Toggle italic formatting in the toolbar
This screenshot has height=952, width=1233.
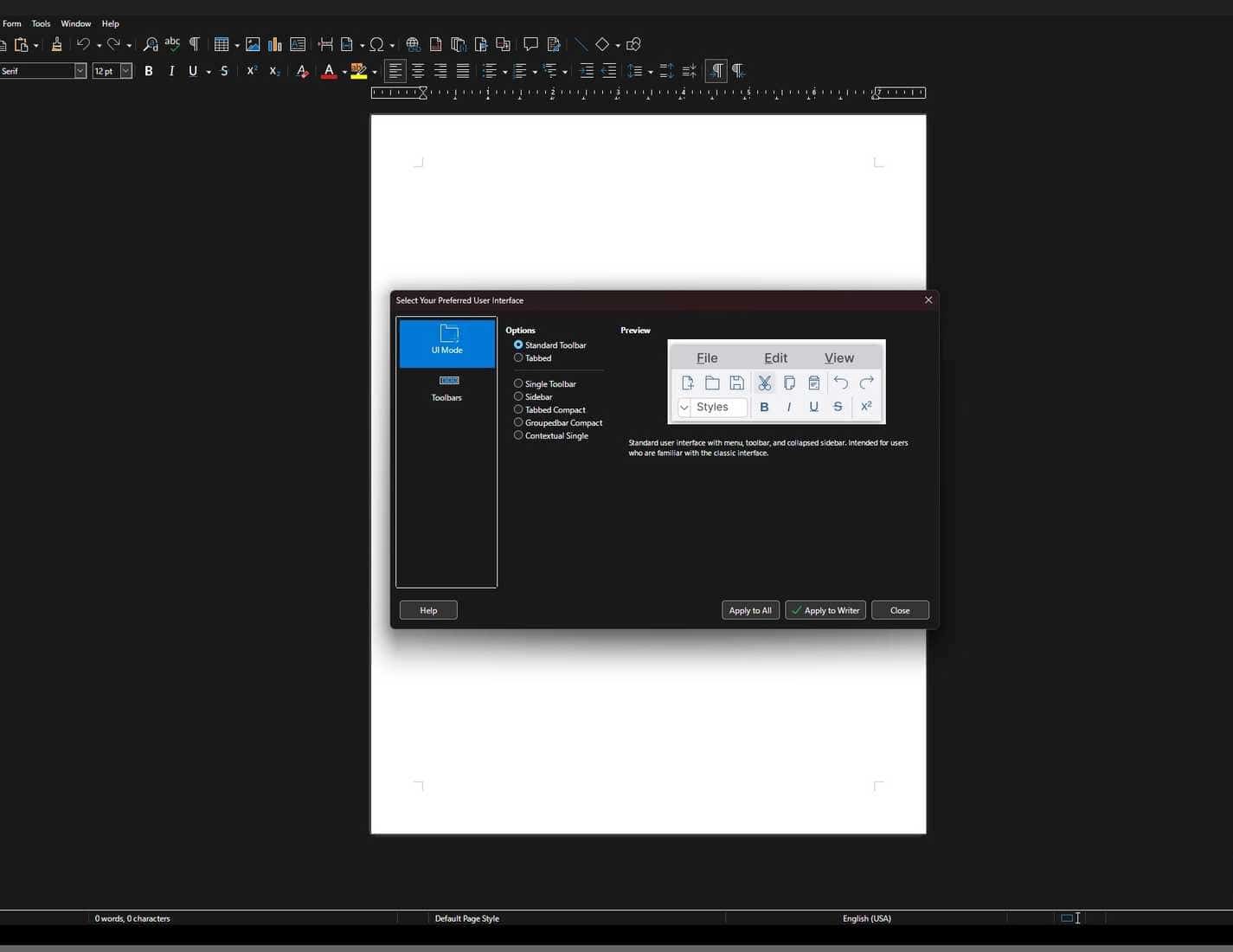click(x=171, y=71)
